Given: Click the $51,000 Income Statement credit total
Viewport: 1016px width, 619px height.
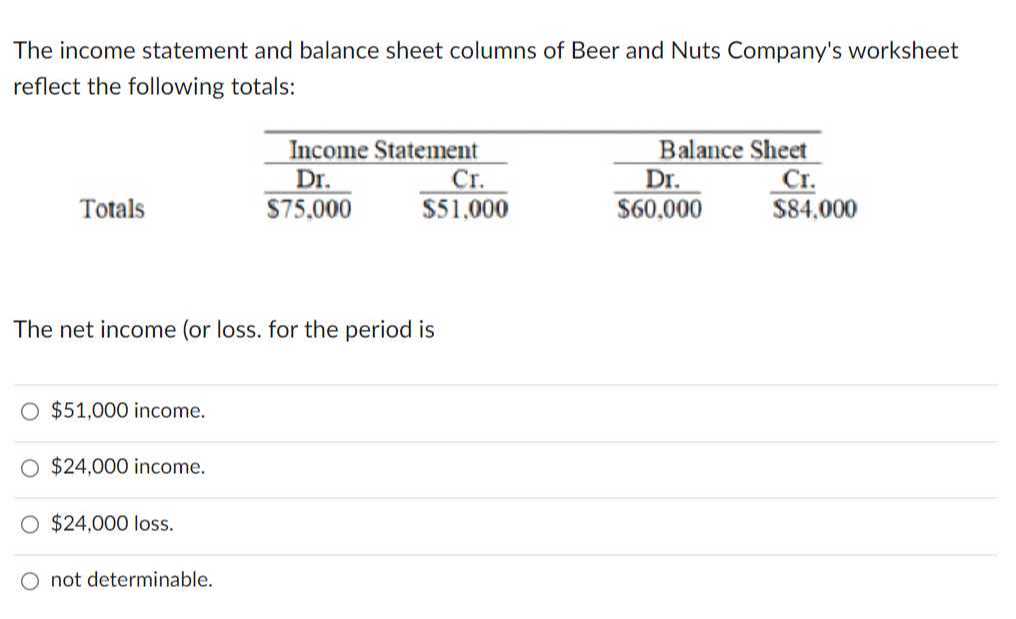Looking at the screenshot, I should (465, 209).
